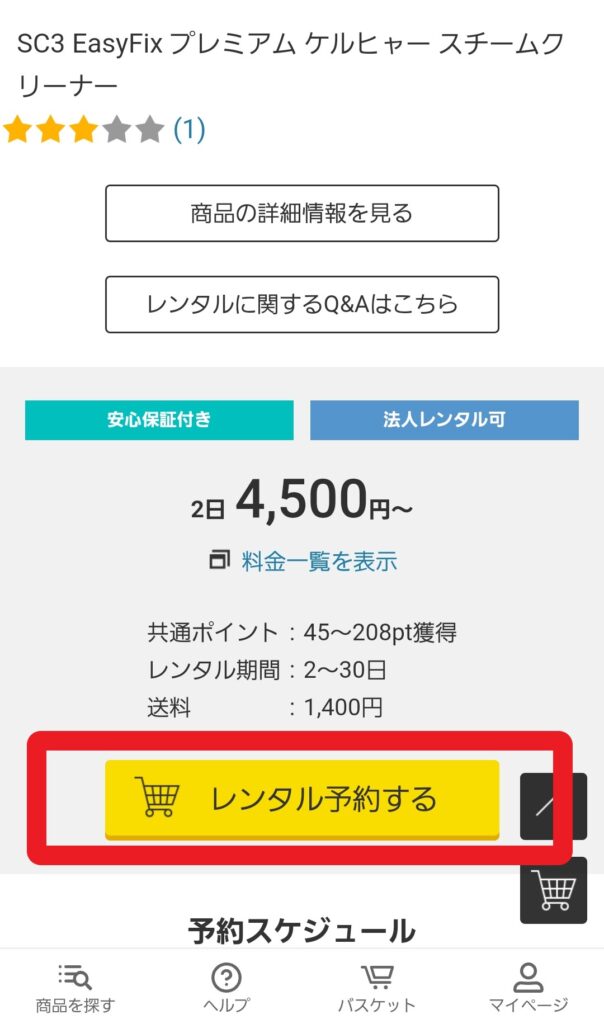Show the 料金一覧を表示 price list link

(319, 561)
